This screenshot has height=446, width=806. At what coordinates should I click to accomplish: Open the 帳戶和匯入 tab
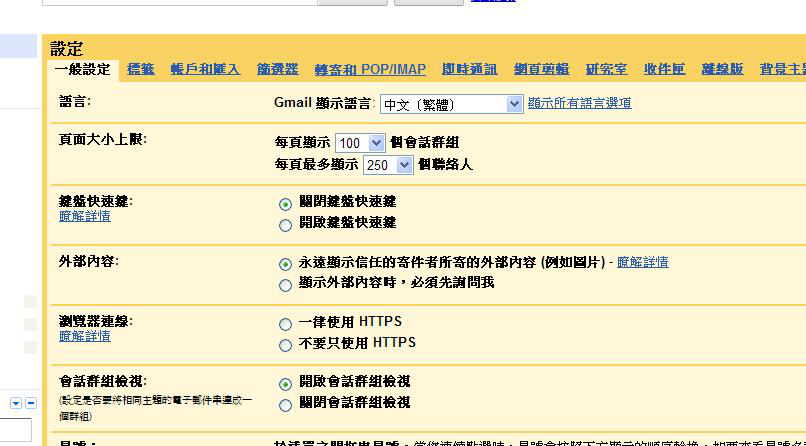(x=205, y=69)
